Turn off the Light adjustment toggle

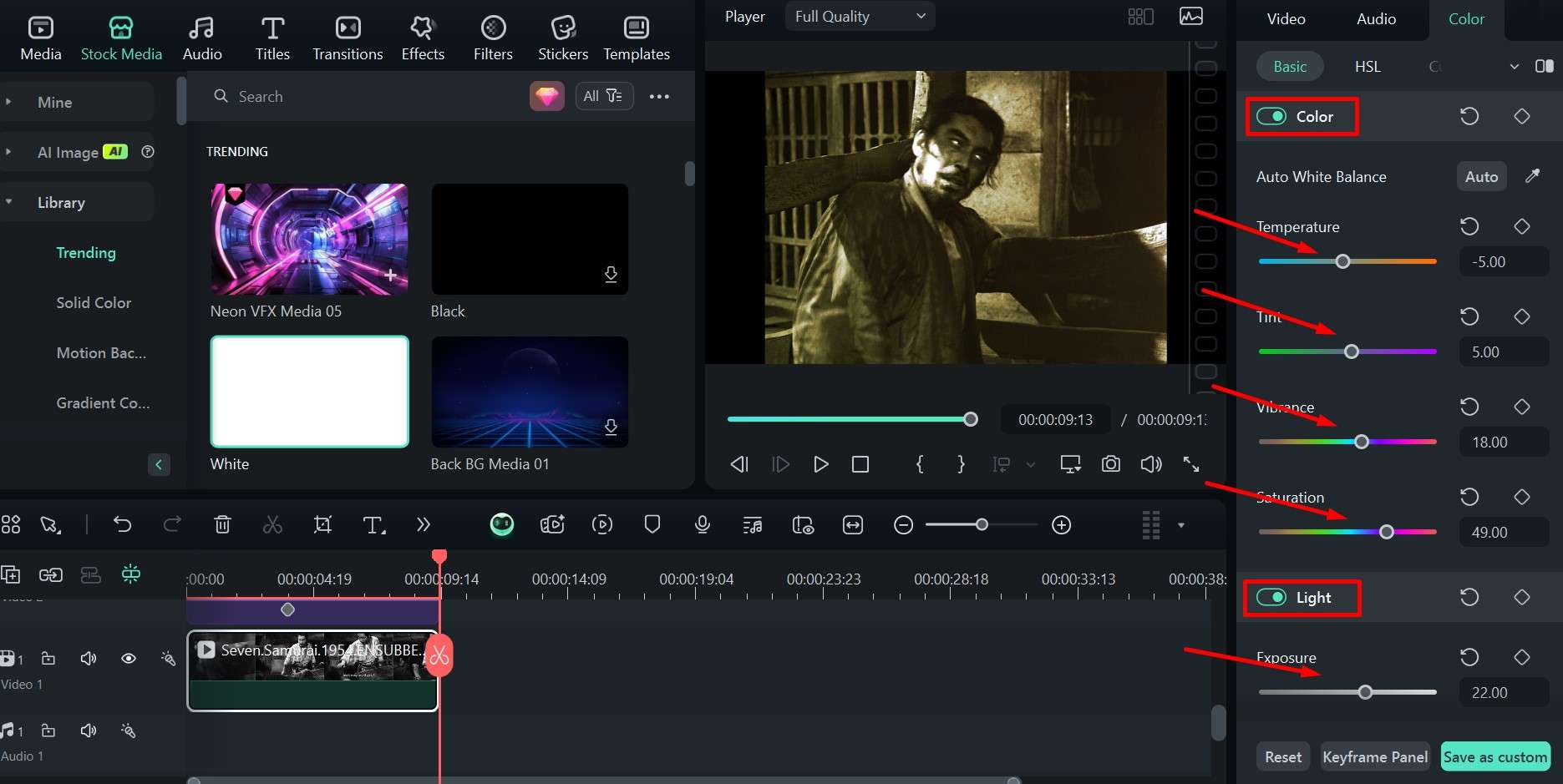pyautogui.click(x=1273, y=597)
